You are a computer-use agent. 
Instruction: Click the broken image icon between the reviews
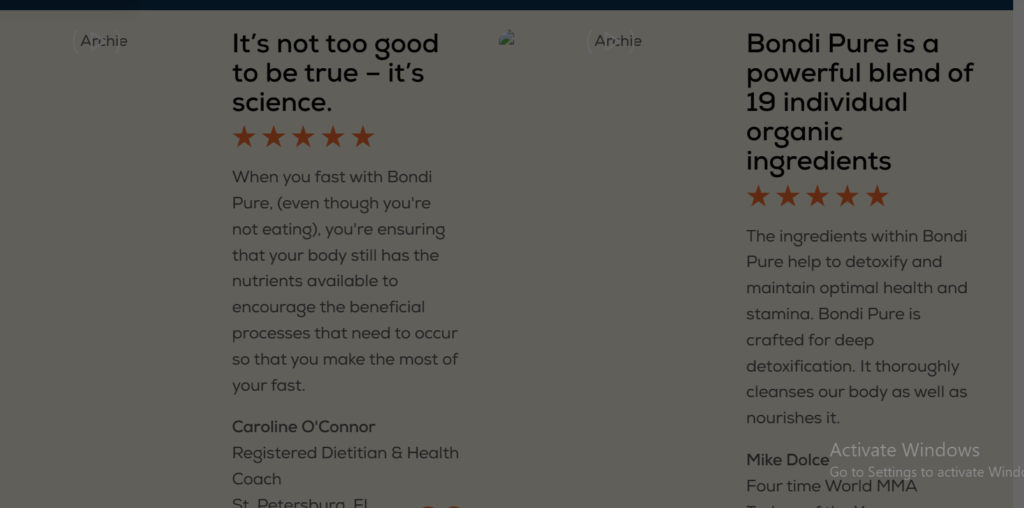click(x=507, y=39)
